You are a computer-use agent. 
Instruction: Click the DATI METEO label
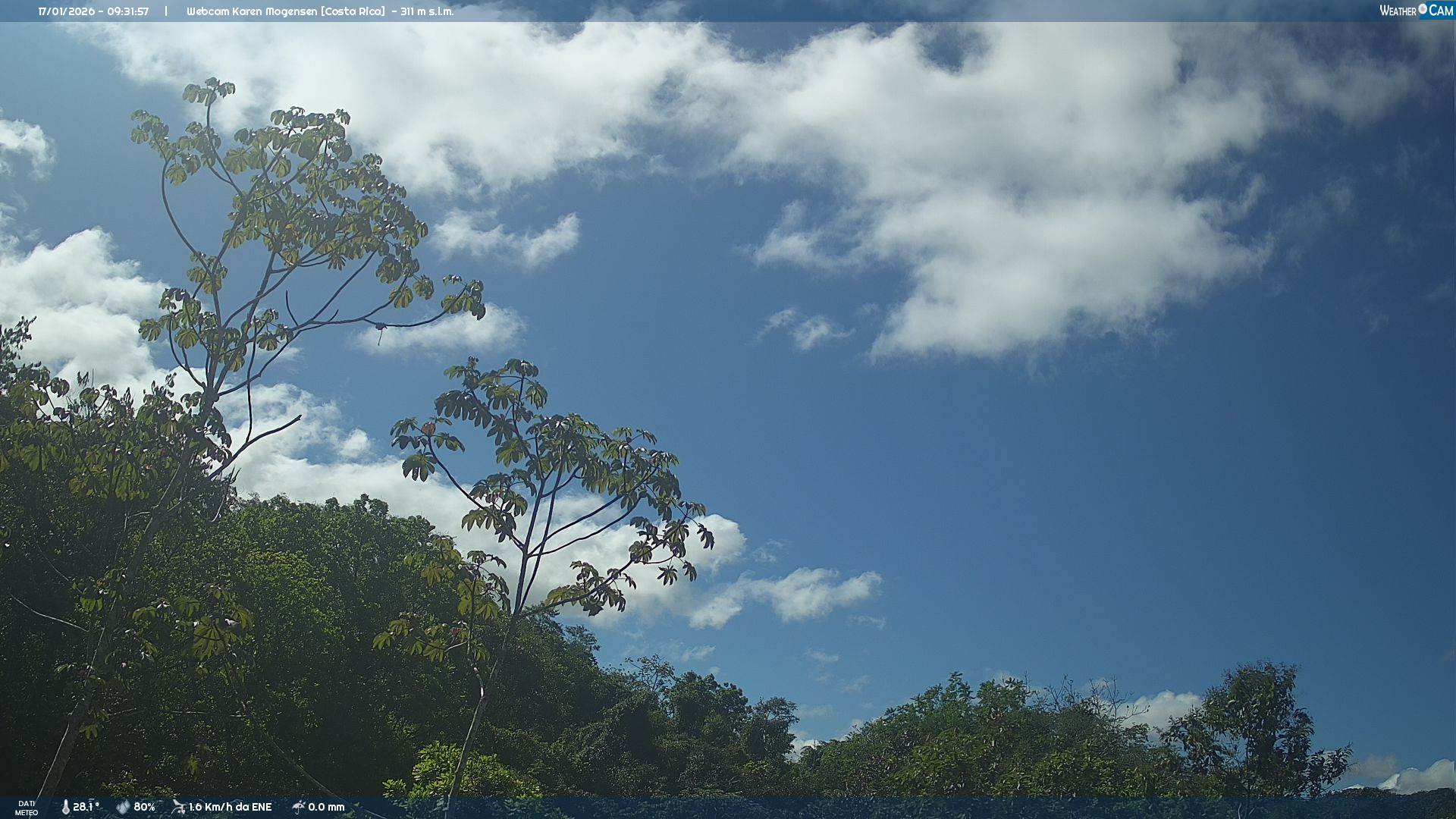coord(27,808)
